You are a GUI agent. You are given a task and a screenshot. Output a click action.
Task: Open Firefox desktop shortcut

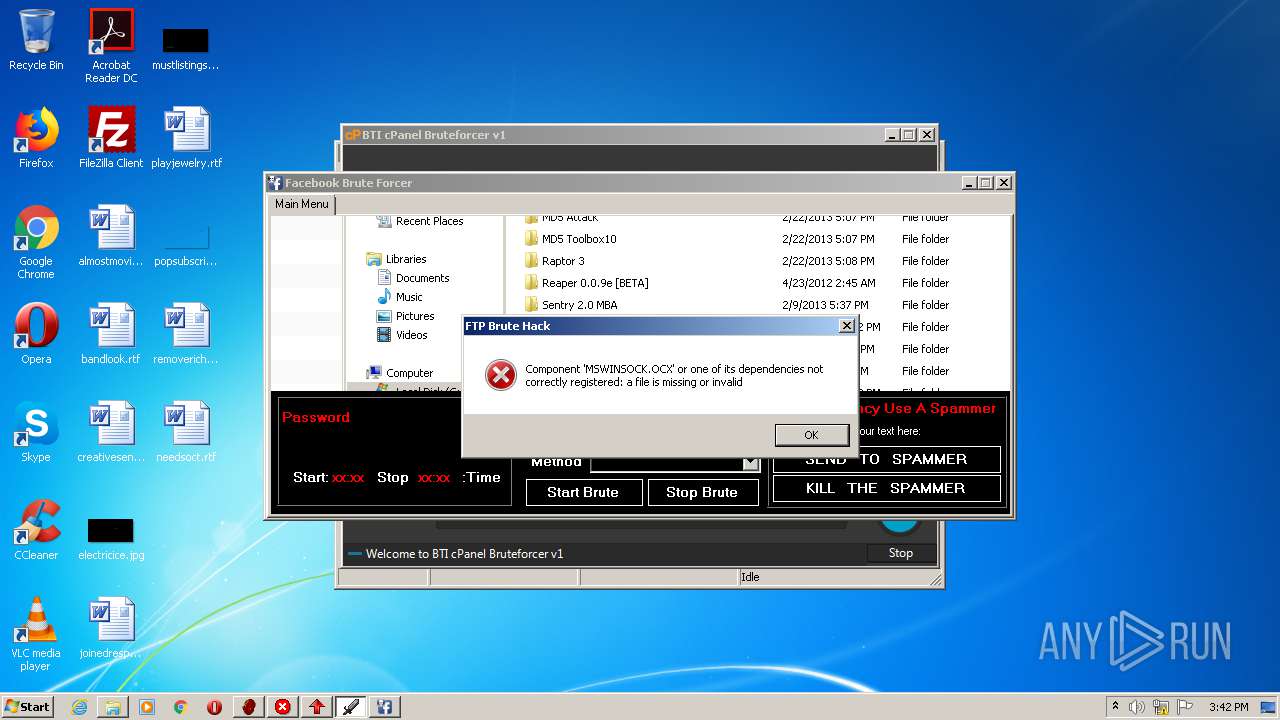point(36,138)
